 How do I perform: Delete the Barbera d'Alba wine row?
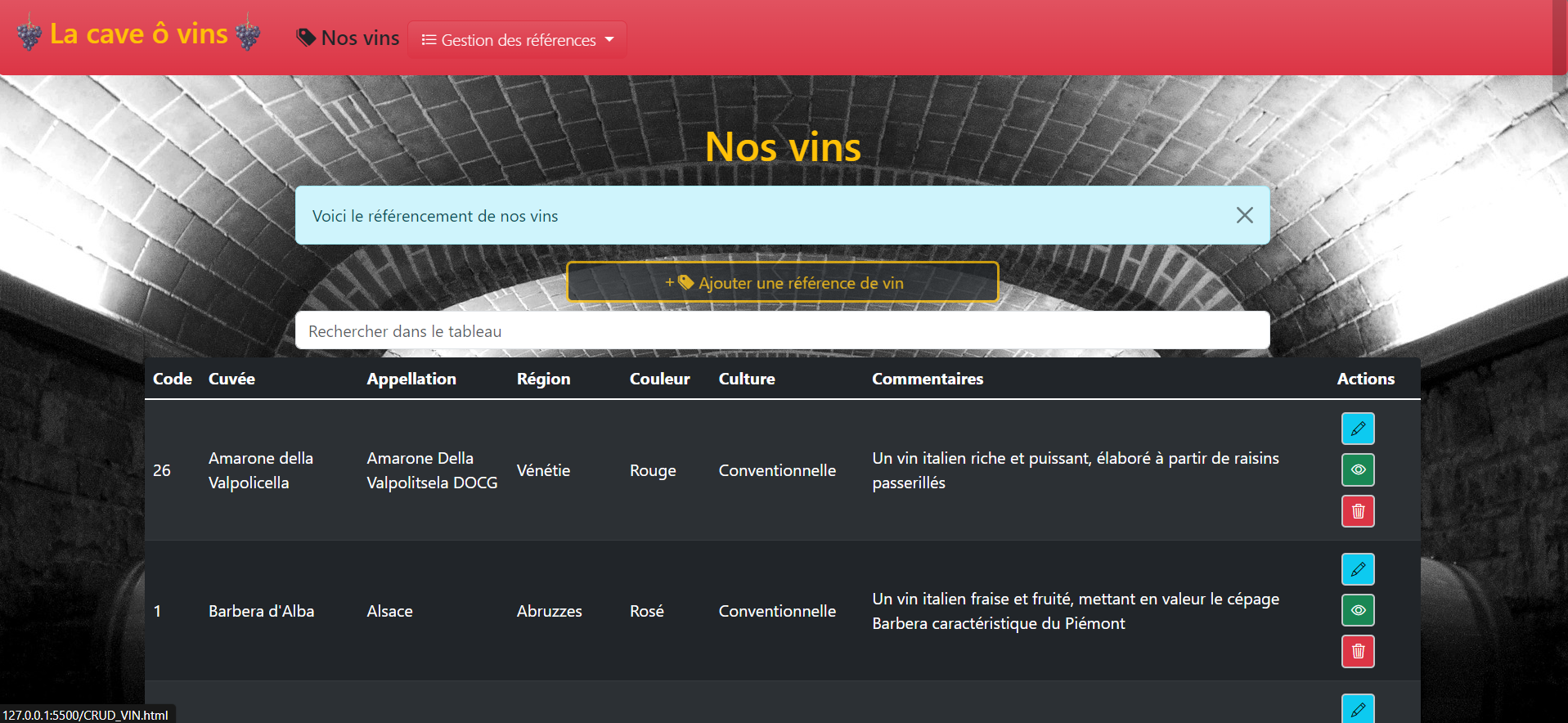1358,652
